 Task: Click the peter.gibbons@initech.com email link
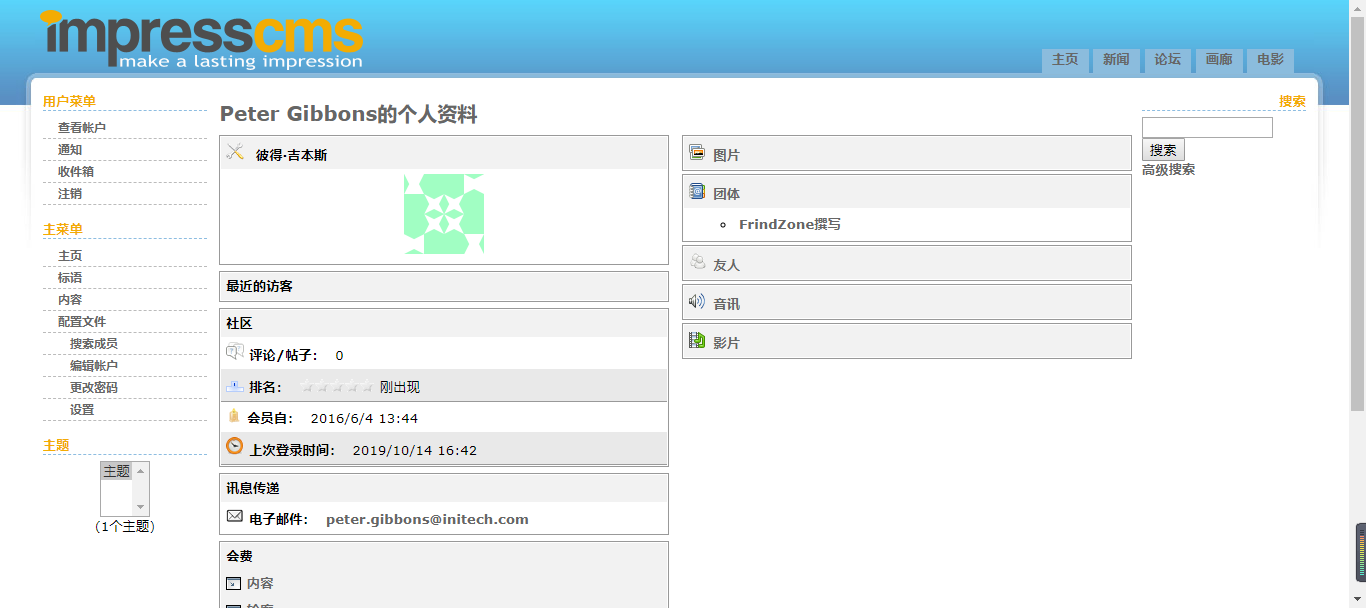coord(427,519)
